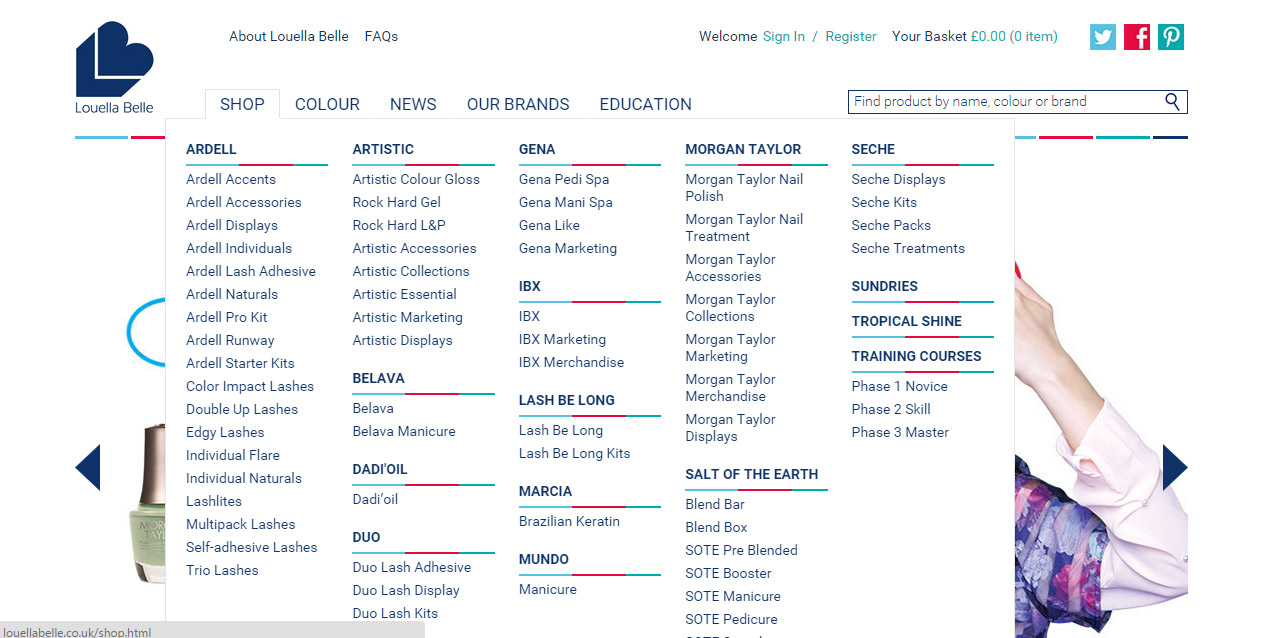Viewport: 1262px width, 638px height.
Task: Choose Seche Treatments
Action: (908, 248)
